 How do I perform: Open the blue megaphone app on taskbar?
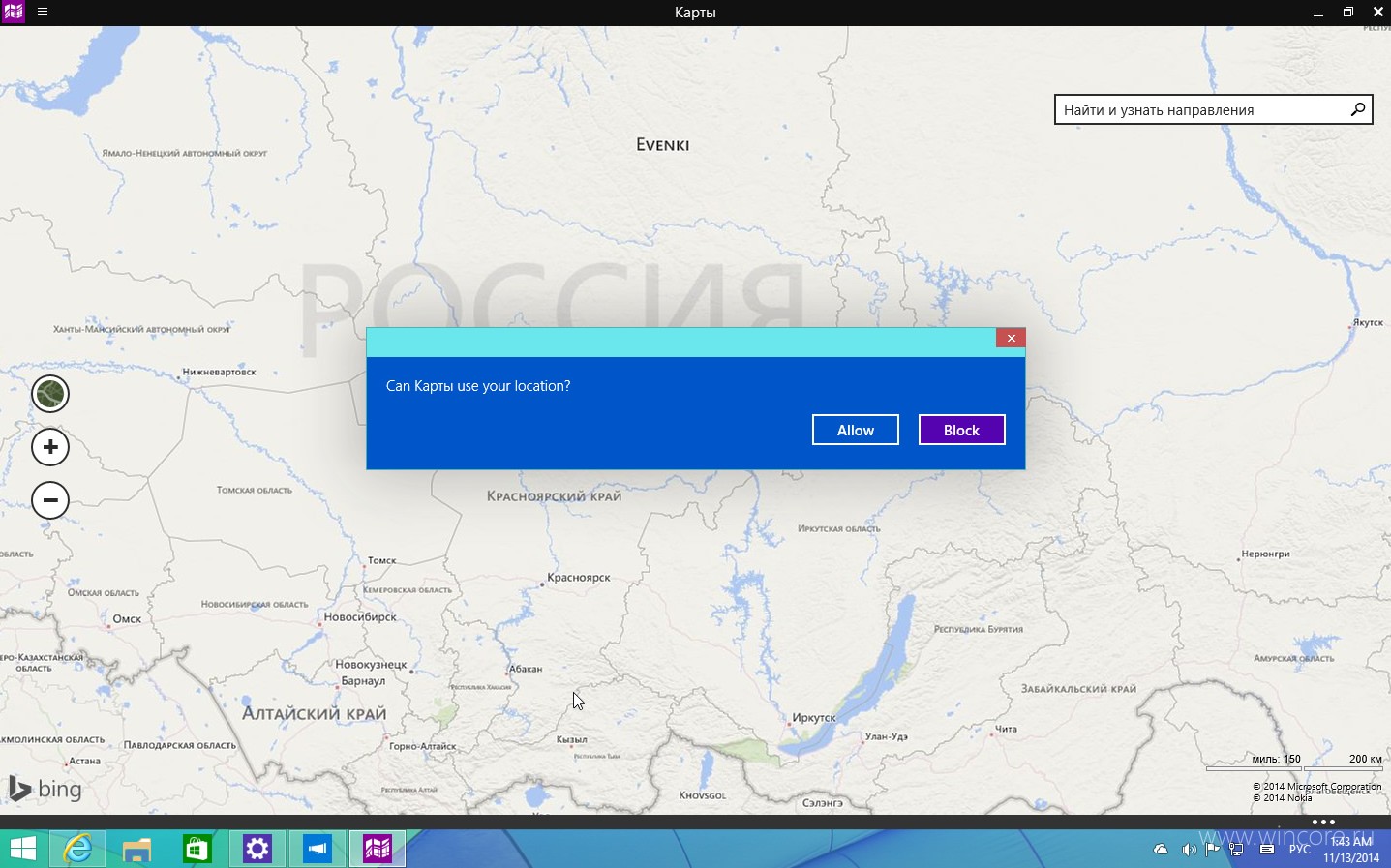click(x=318, y=849)
